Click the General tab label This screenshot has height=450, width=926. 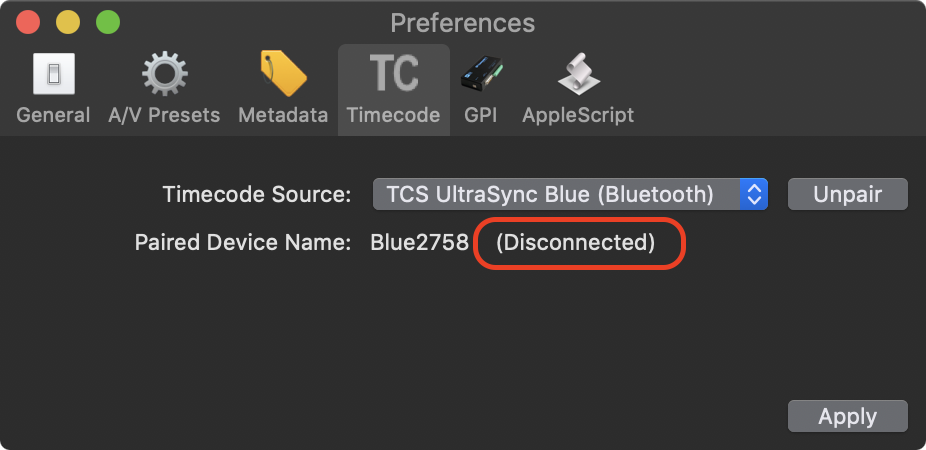click(x=53, y=115)
